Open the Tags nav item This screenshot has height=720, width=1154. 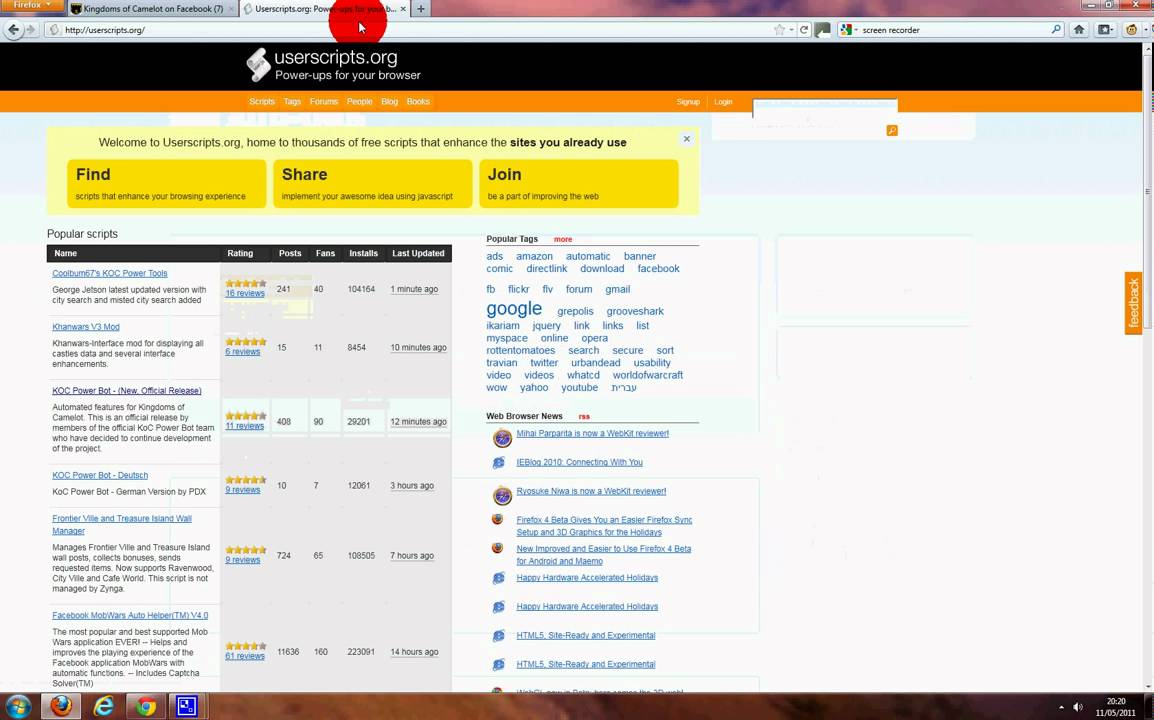[x=292, y=102]
